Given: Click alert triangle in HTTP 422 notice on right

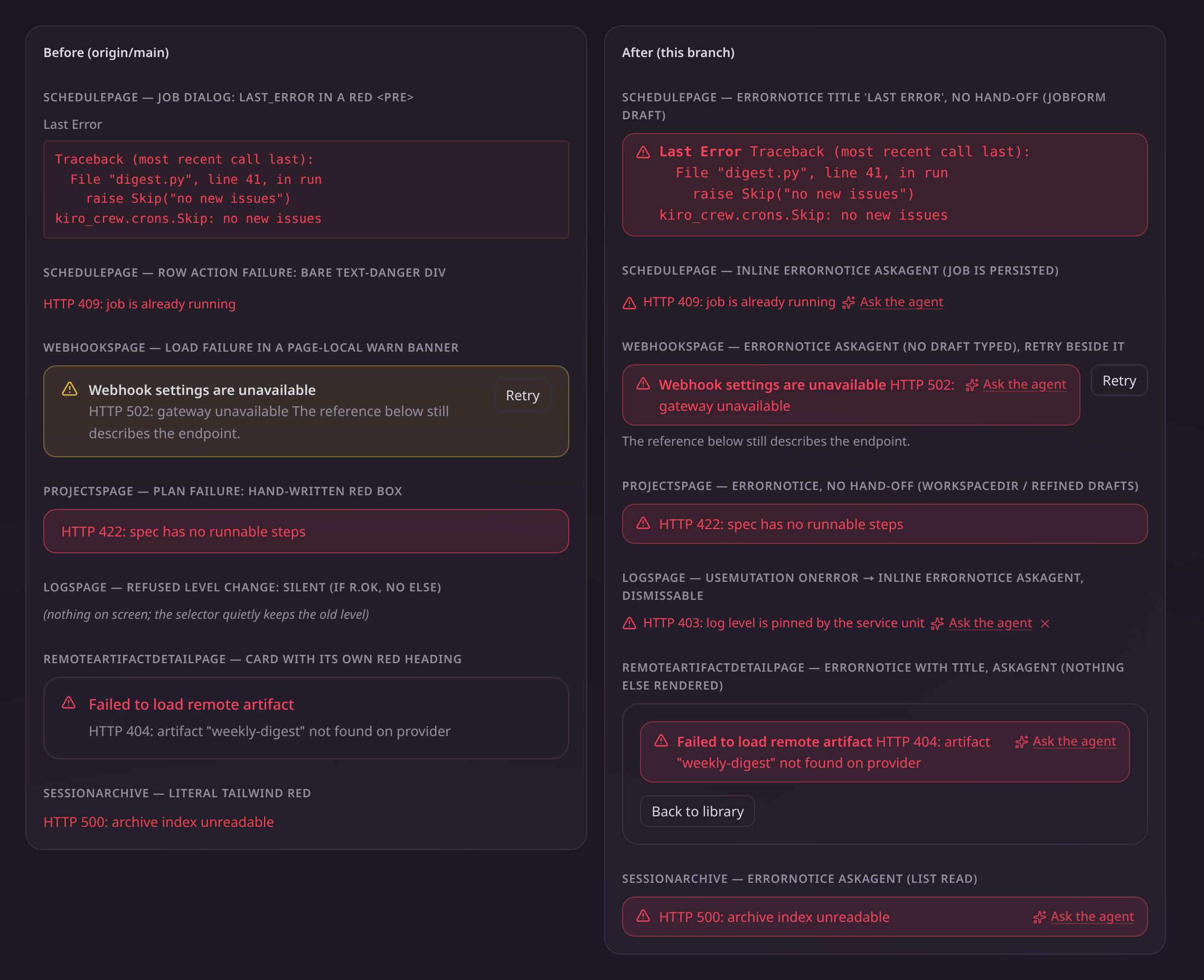Looking at the screenshot, I should pos(643,523).
